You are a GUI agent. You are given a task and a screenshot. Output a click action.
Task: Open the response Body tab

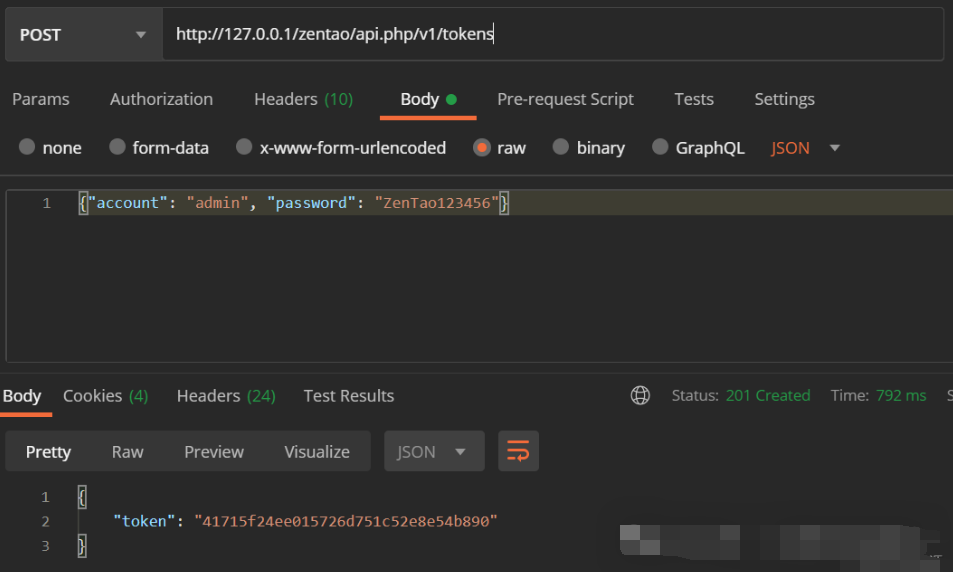pos(22,396)
